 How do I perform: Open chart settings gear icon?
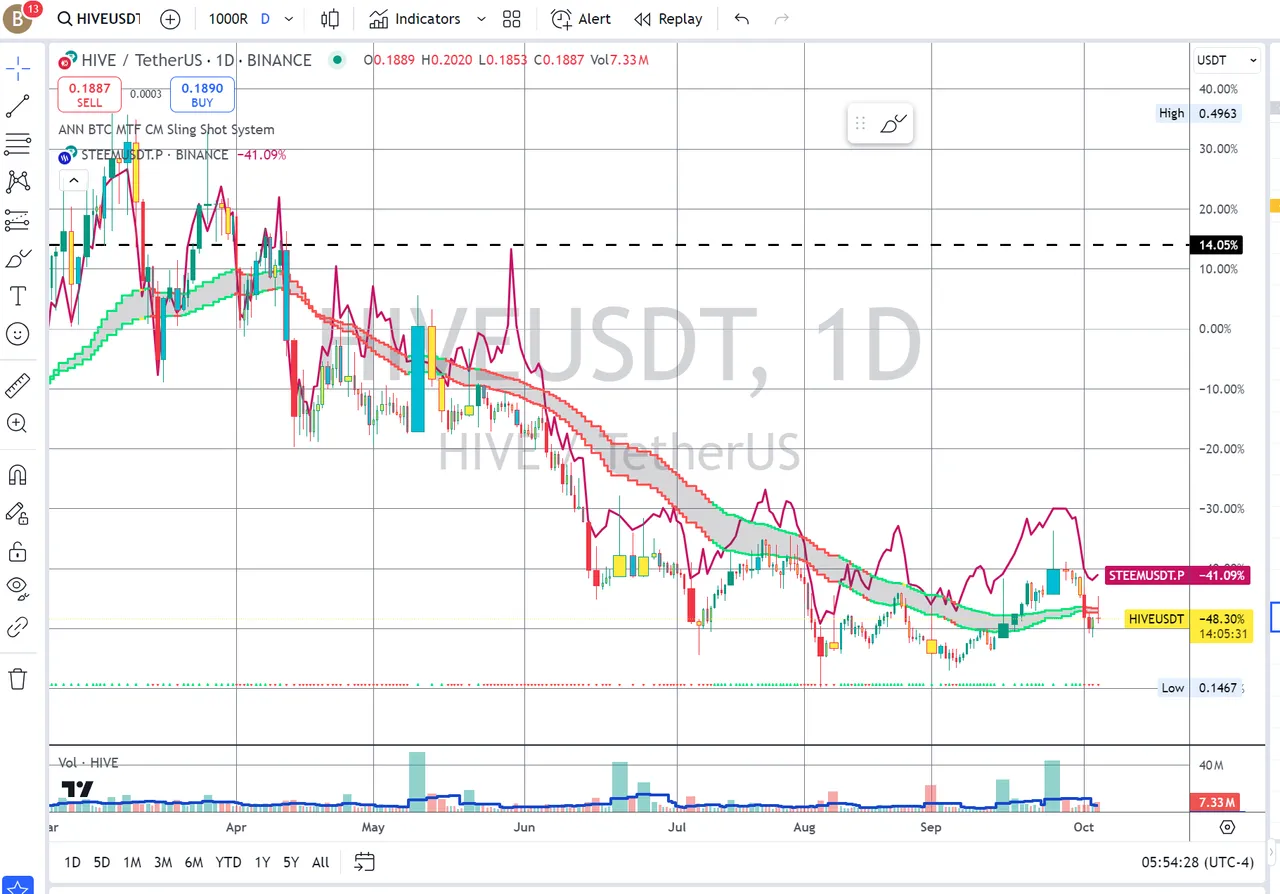coord(1227,827)
